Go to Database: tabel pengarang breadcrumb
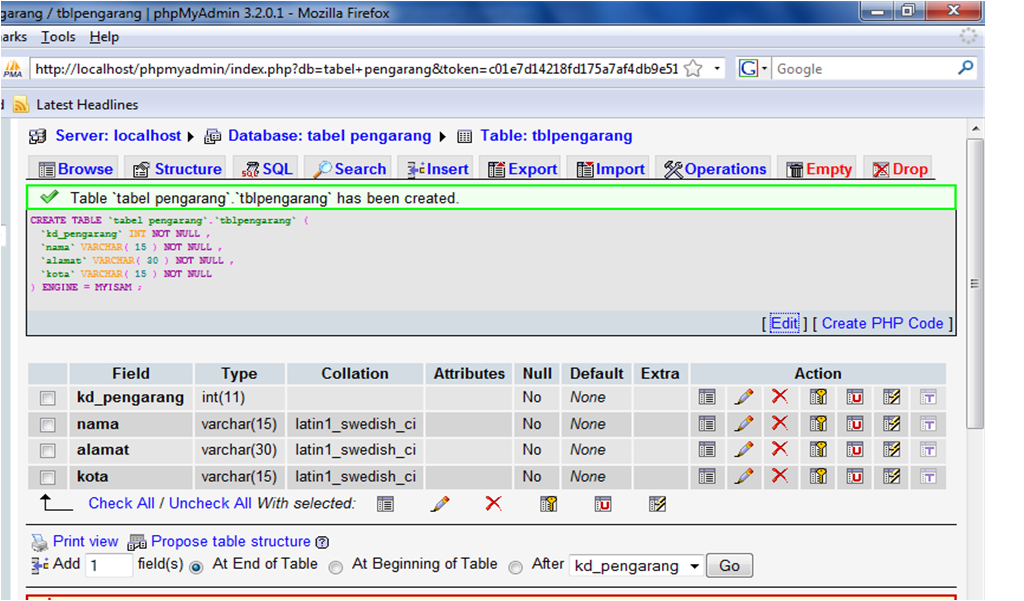Image resolution: width=1024 pixels, height=601 pixels. (x=329, y=136)
